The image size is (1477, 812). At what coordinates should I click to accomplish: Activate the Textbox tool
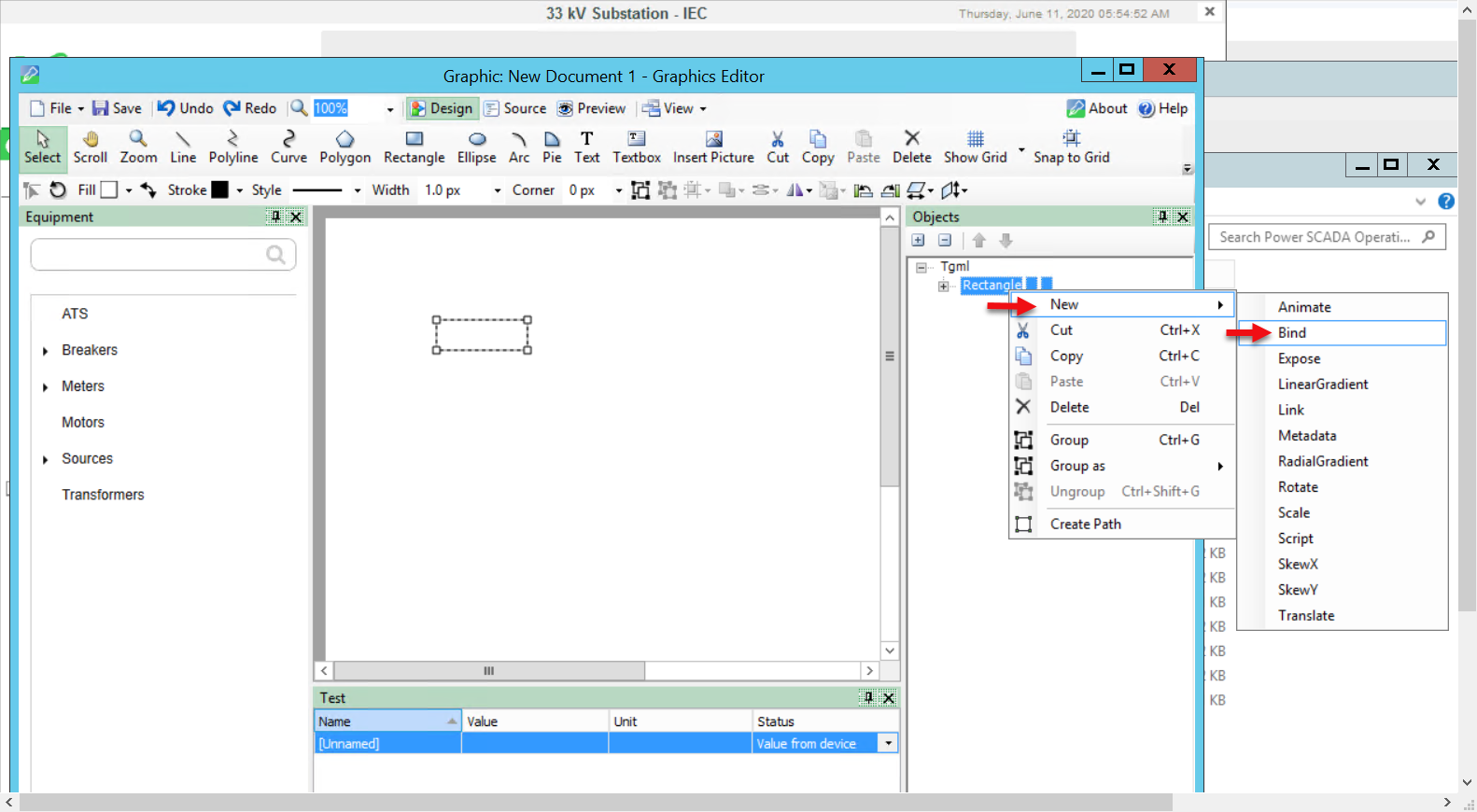[x=636, y=147]
